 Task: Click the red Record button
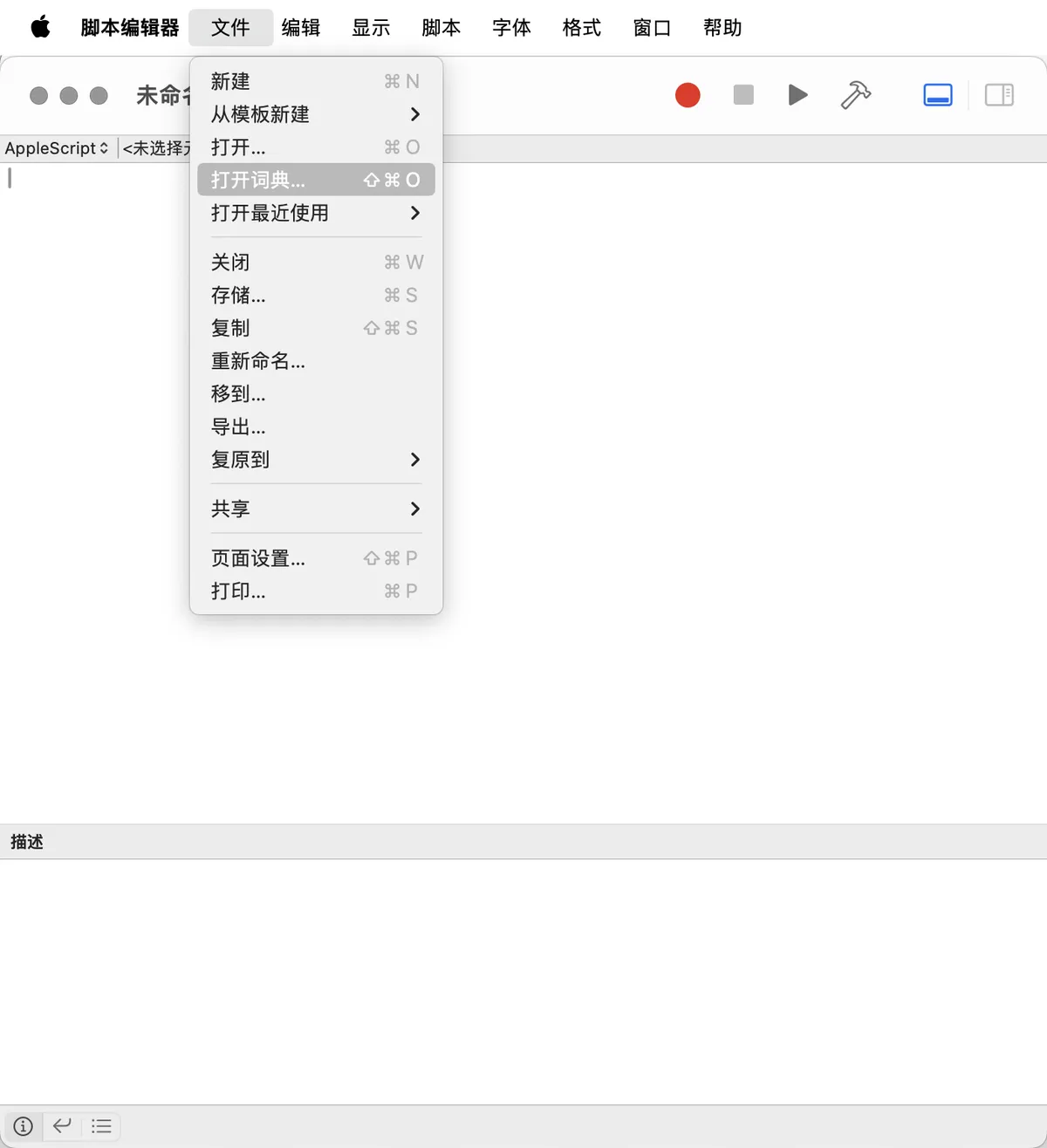pos(688,95)
